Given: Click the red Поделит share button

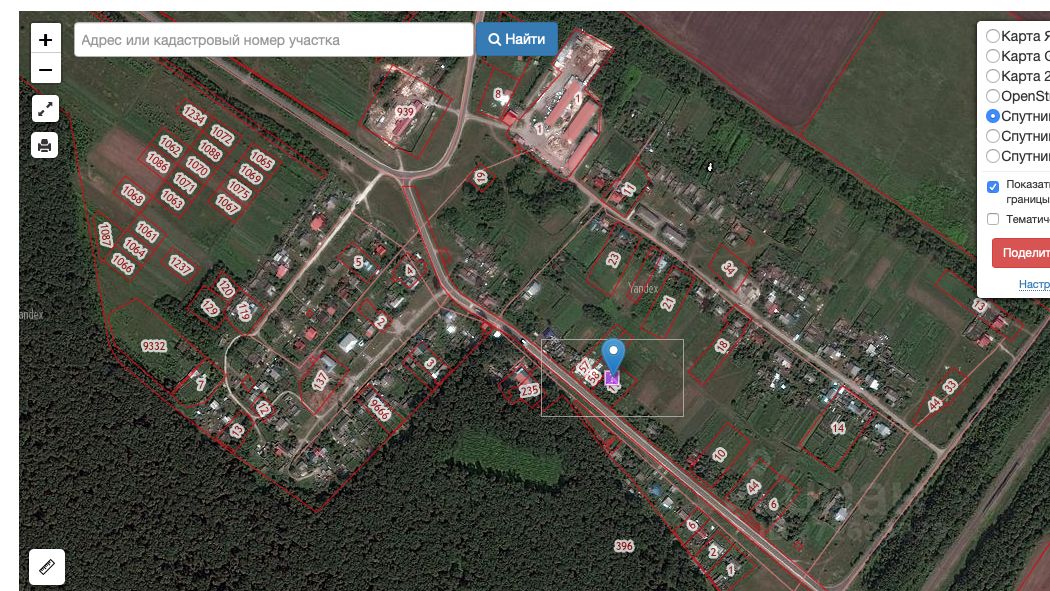Looking at the screenshot, I should (1021, 252).
